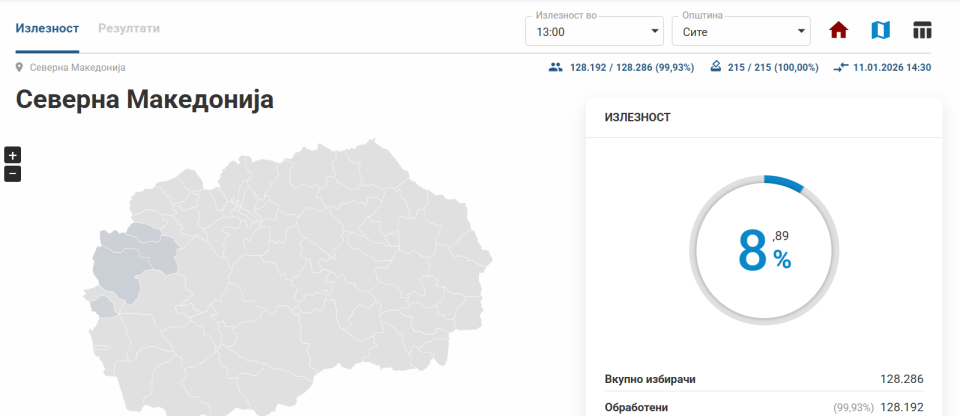Open the table view icon
Viewport: 960px width, 416px height.
(x=922, y=30)
